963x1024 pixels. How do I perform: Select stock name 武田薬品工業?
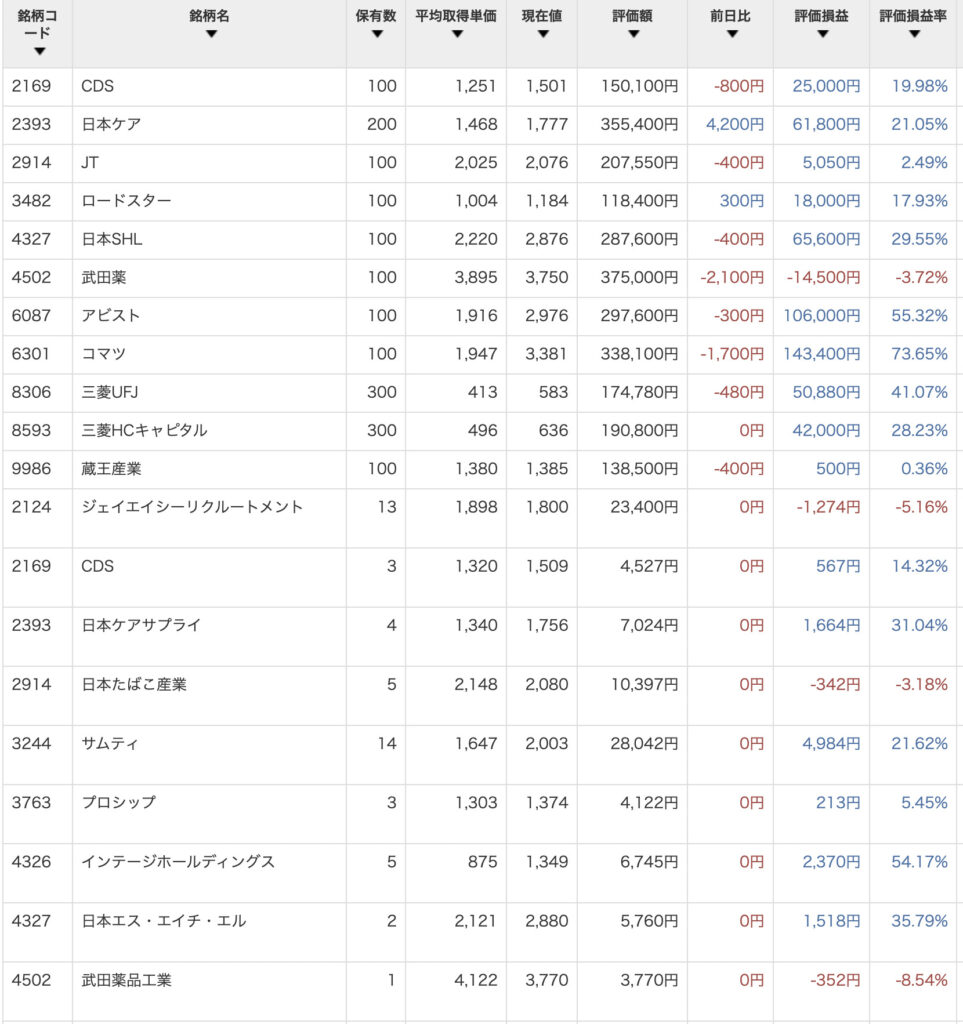point(127,980)
